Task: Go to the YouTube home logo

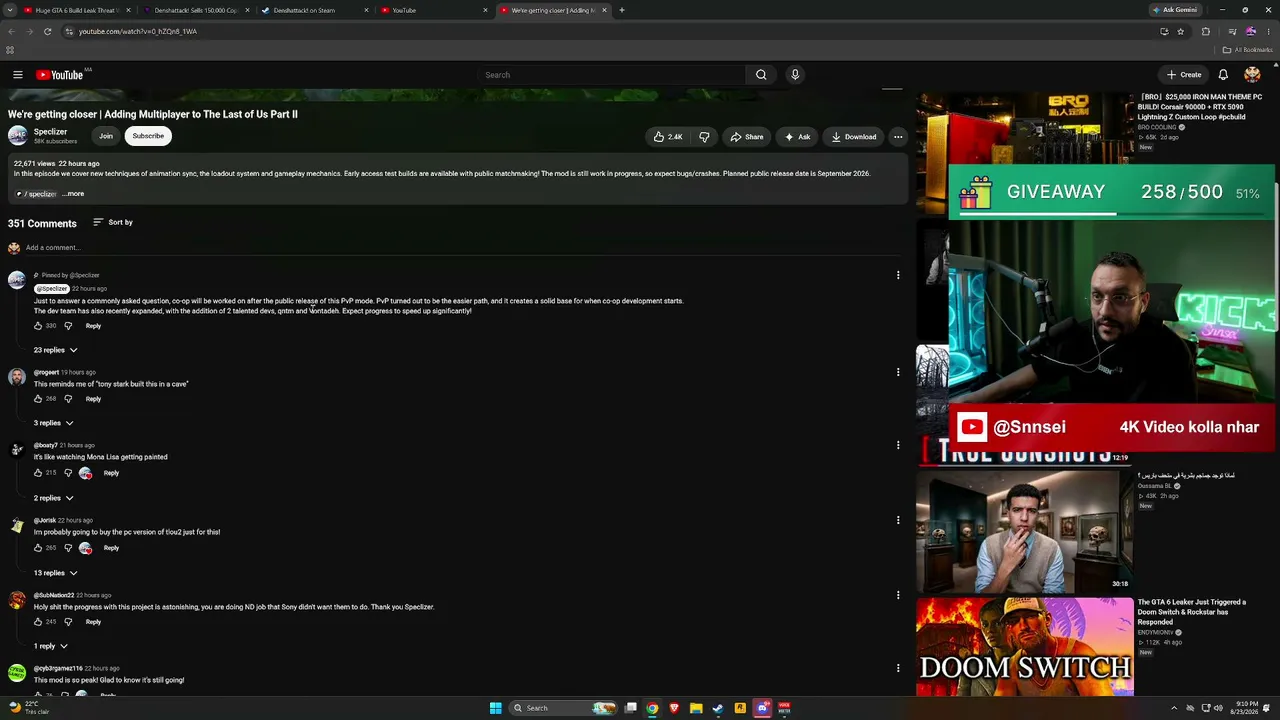Action: (60, 75)
